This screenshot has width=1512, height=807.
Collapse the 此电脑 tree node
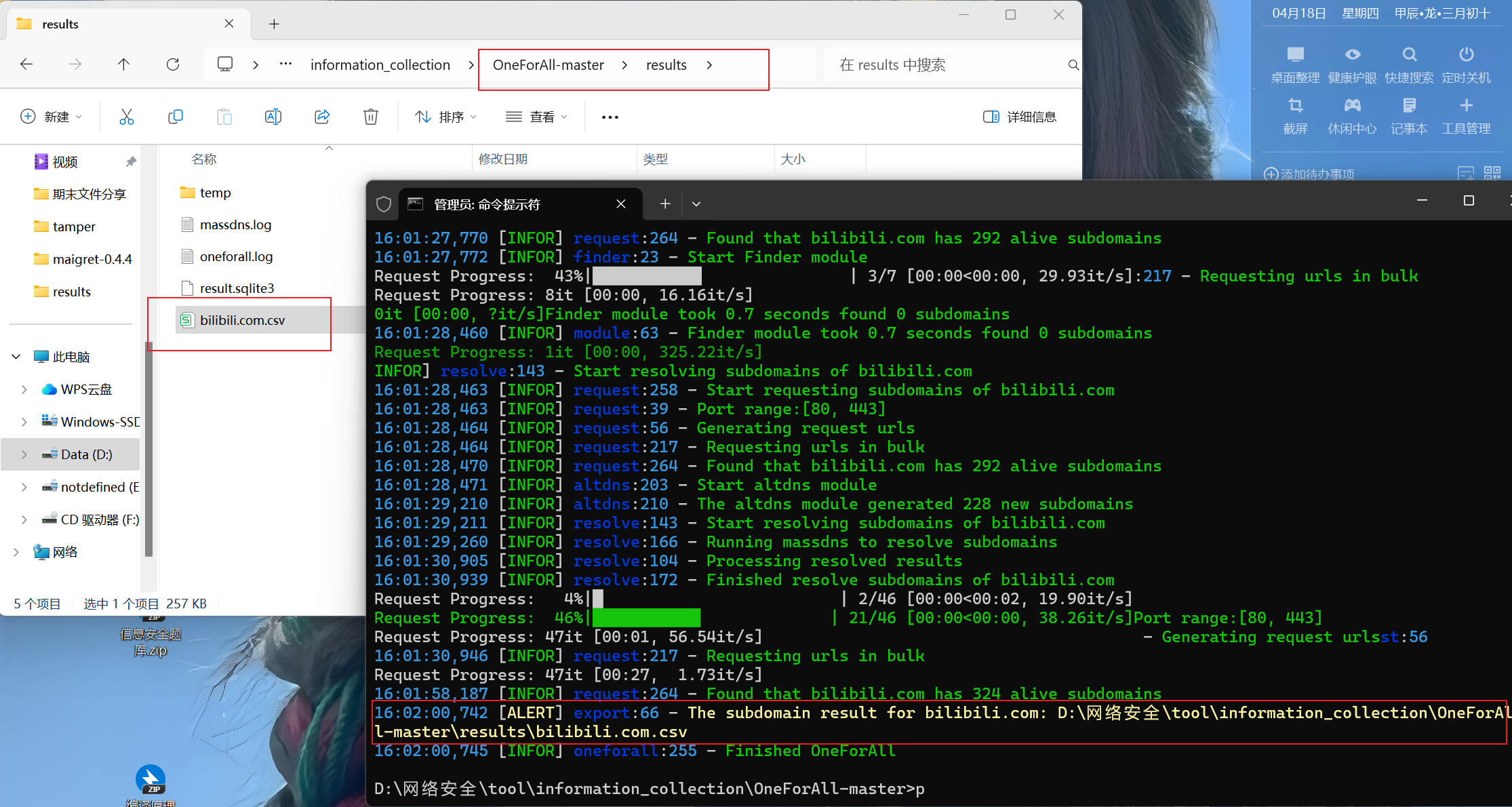click(16, 357)
